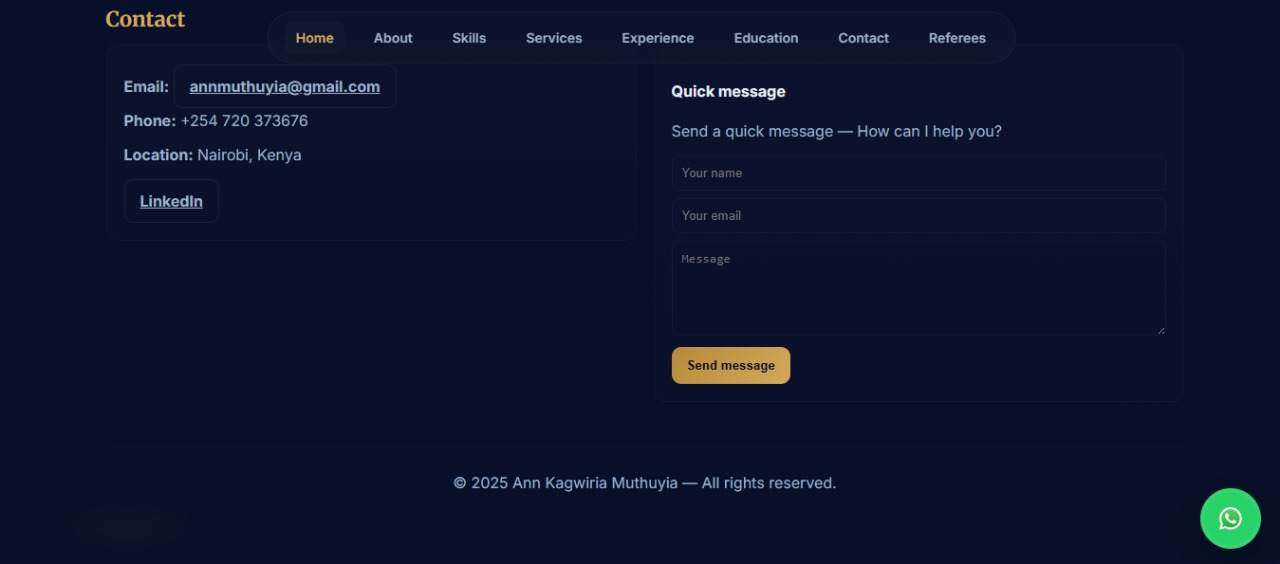The image size is (1280, 564).
Task: Click the Contact section heading
Action: coord(145,19)
